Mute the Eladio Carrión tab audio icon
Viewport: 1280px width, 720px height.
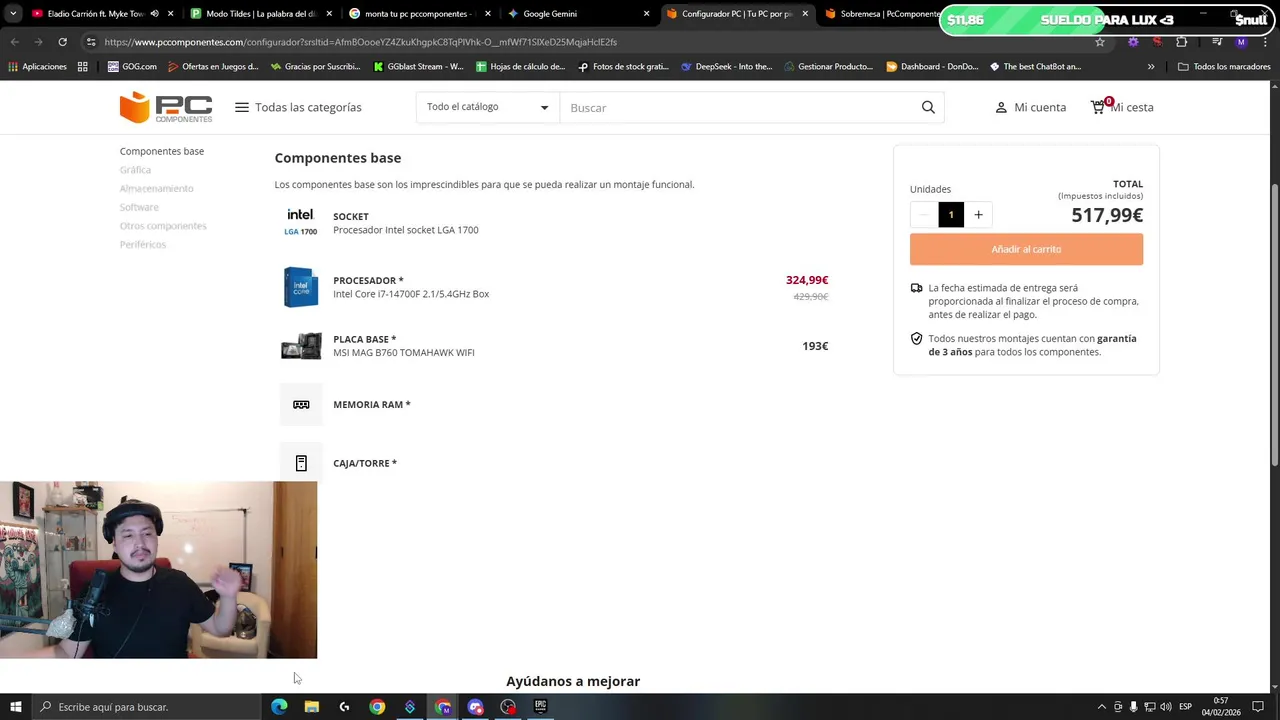(154, 14)
